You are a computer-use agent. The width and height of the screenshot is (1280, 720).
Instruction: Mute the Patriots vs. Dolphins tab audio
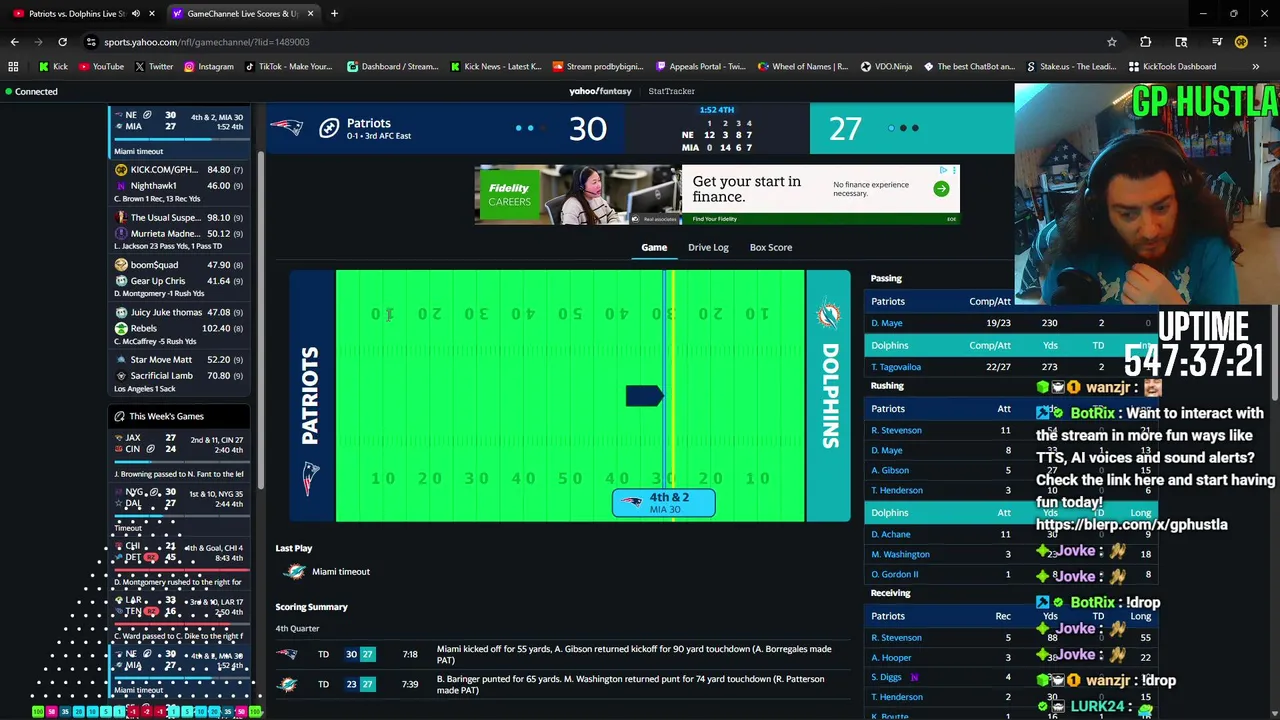click(x=136, y=13)
